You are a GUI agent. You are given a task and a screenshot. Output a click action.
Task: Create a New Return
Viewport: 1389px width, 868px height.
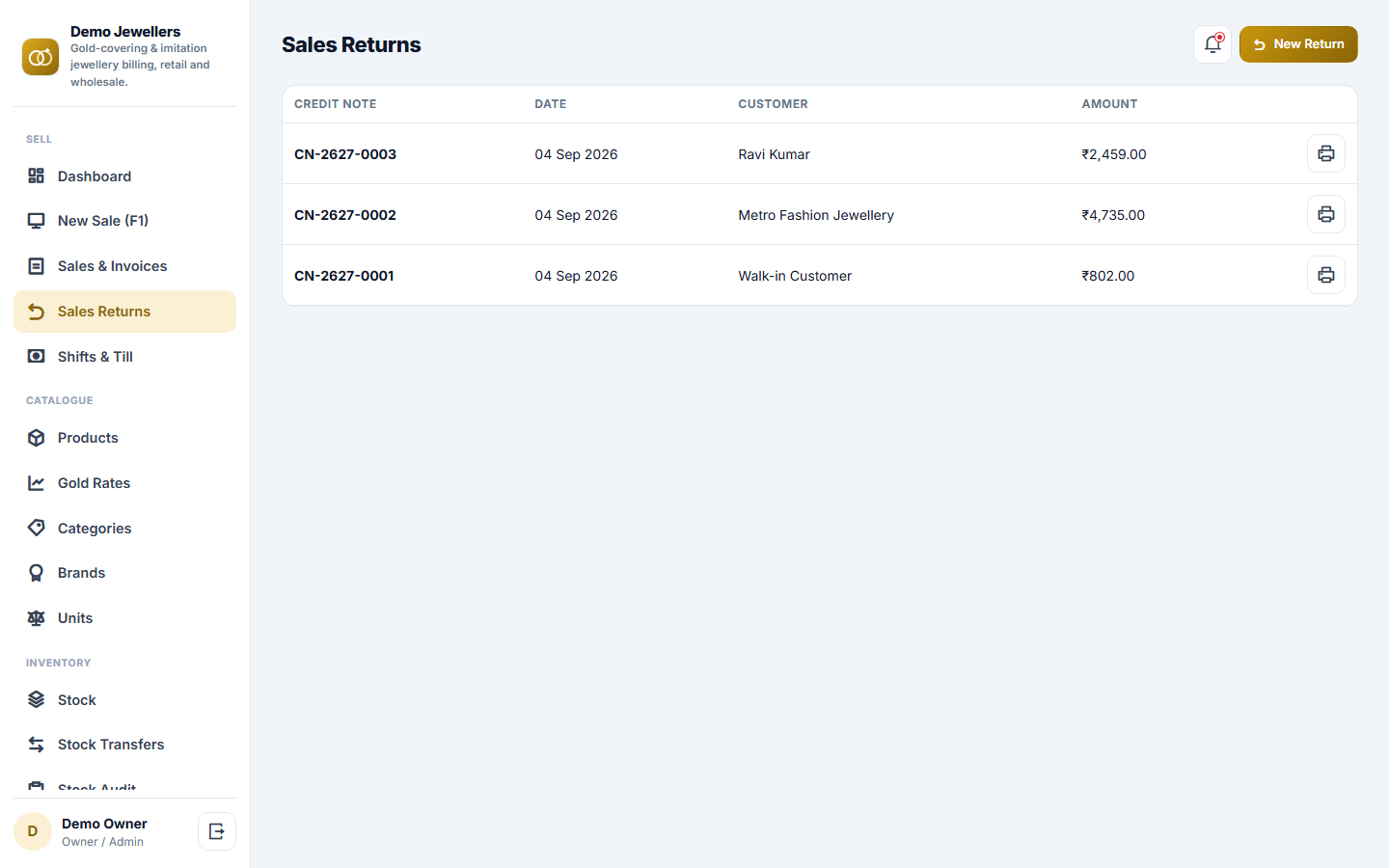pyautogui.click(x=1298, y=44)
